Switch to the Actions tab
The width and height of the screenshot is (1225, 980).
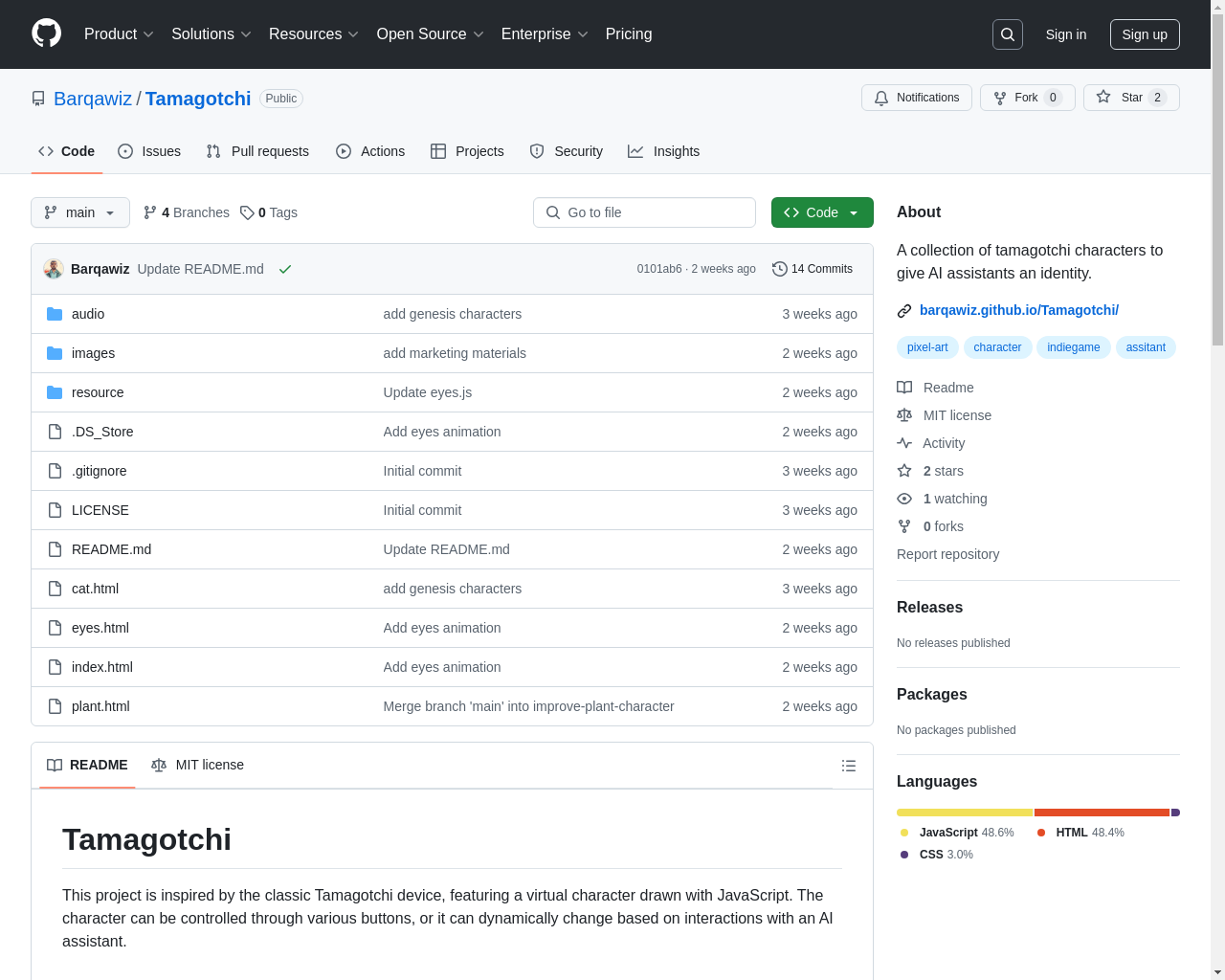370,151
